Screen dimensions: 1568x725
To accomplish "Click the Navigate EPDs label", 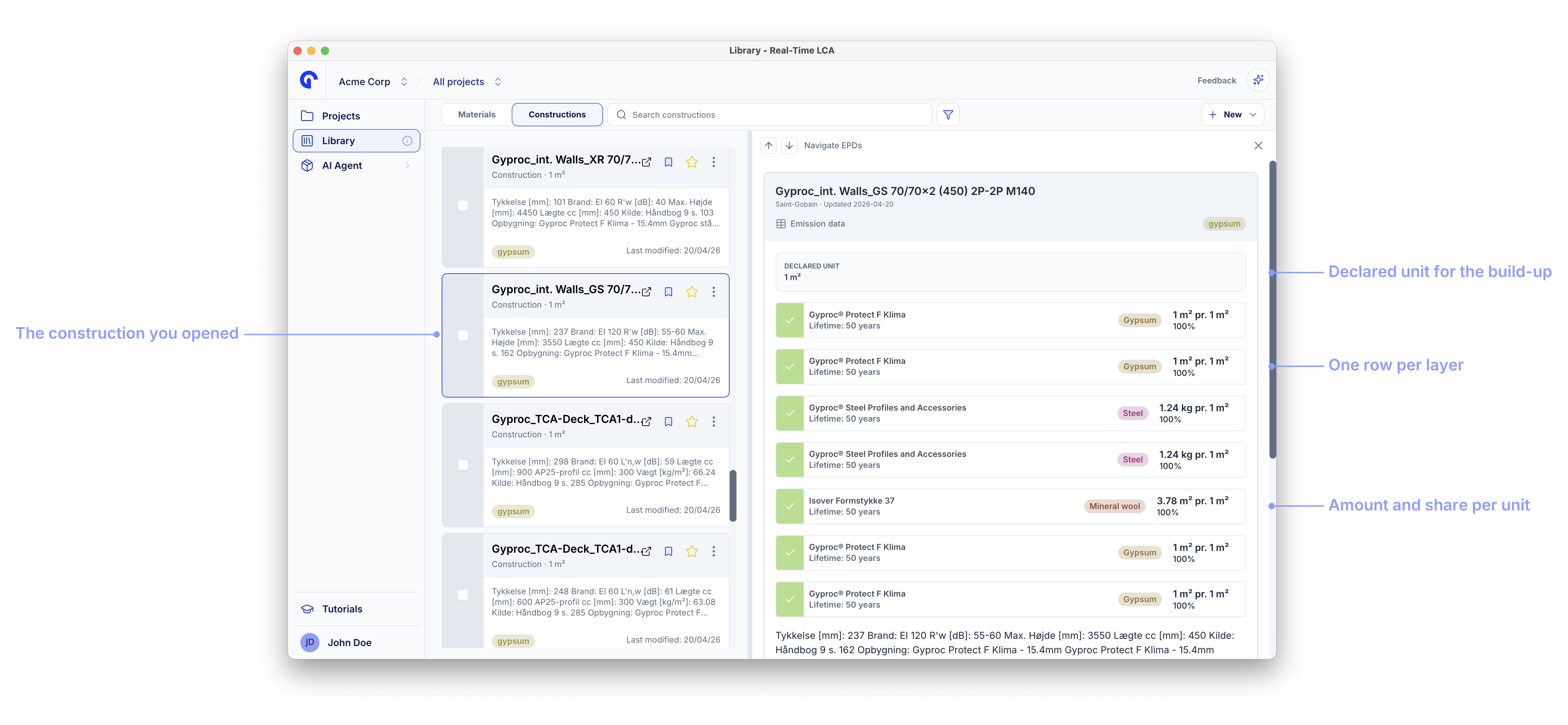I will point(833,146).
